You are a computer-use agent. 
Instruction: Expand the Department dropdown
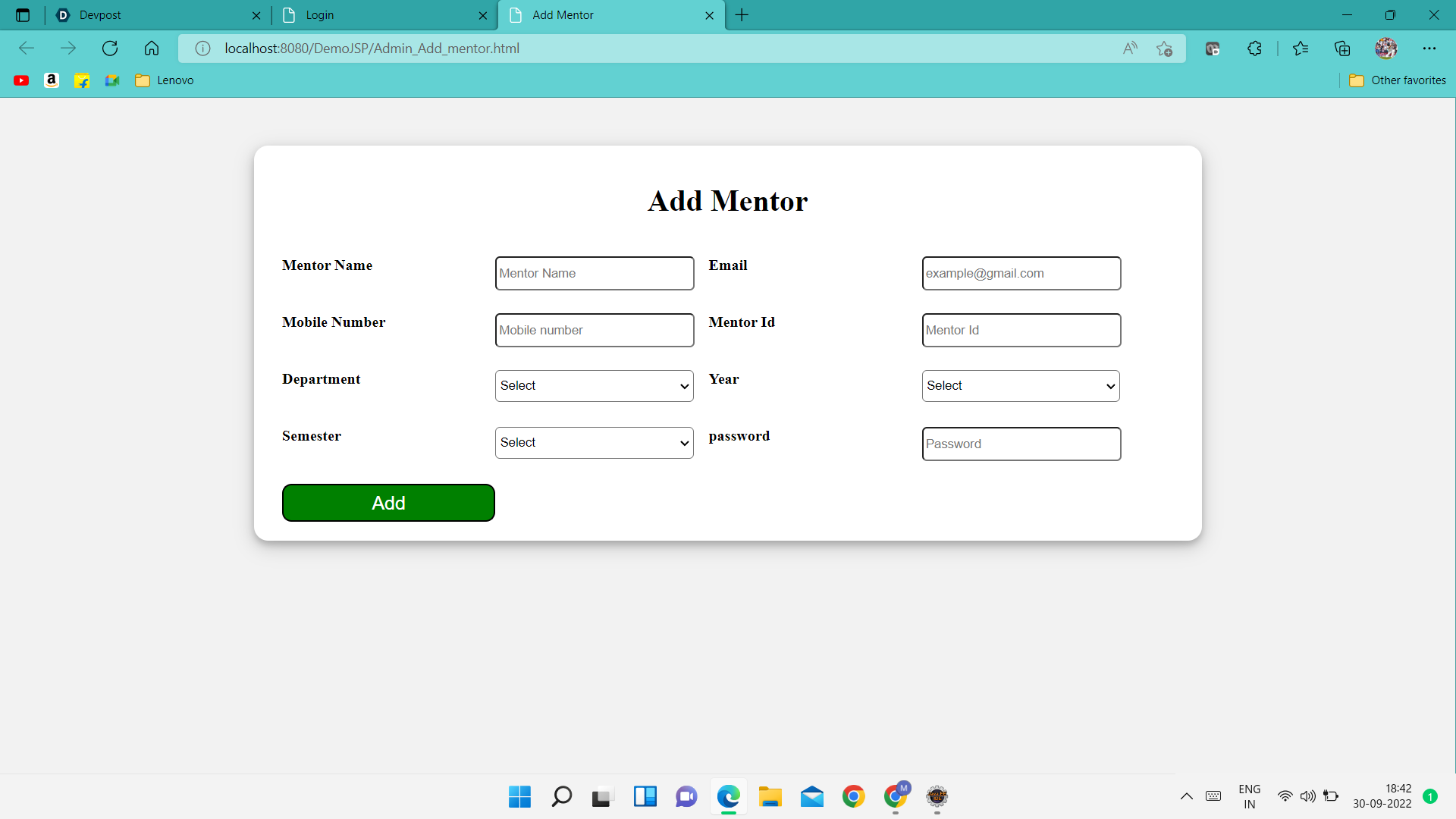tap(594, 386)
